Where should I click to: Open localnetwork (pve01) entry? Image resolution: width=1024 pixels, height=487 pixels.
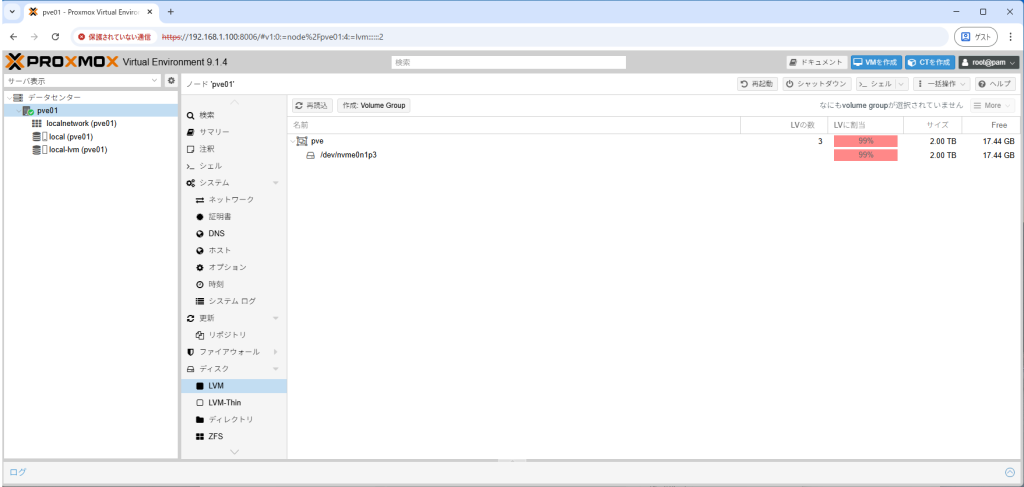point(82,123)
